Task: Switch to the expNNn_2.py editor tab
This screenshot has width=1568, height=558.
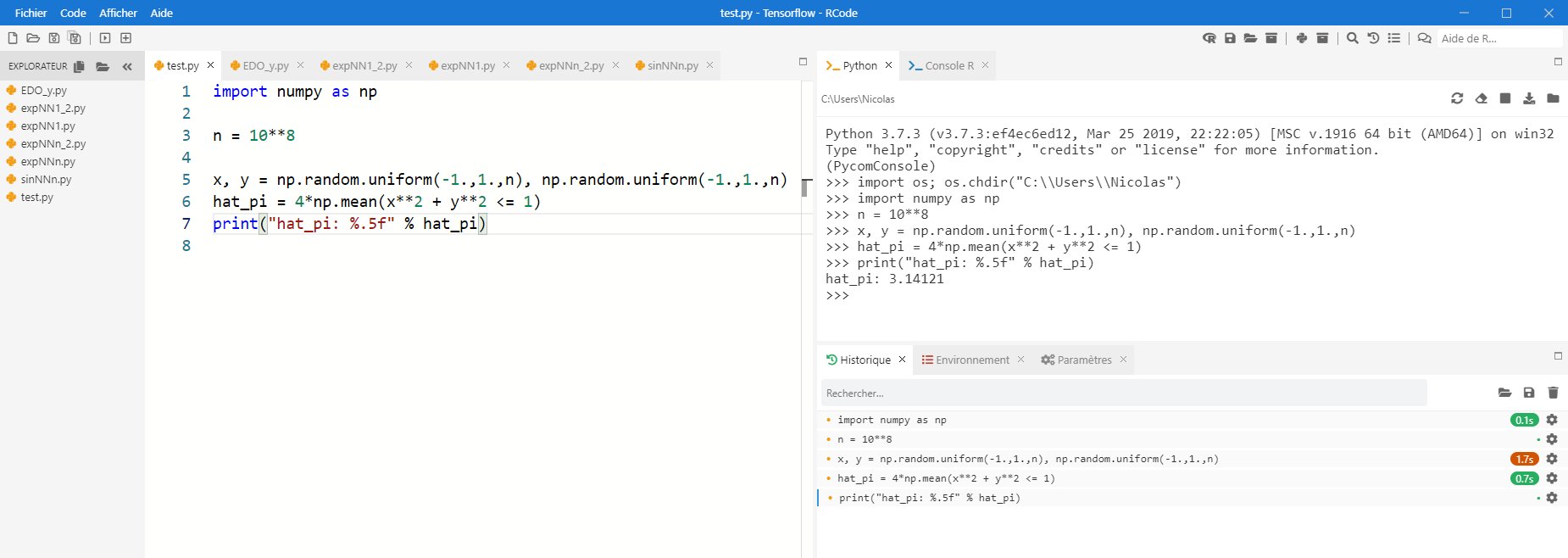Action: [x=571, y=65]
